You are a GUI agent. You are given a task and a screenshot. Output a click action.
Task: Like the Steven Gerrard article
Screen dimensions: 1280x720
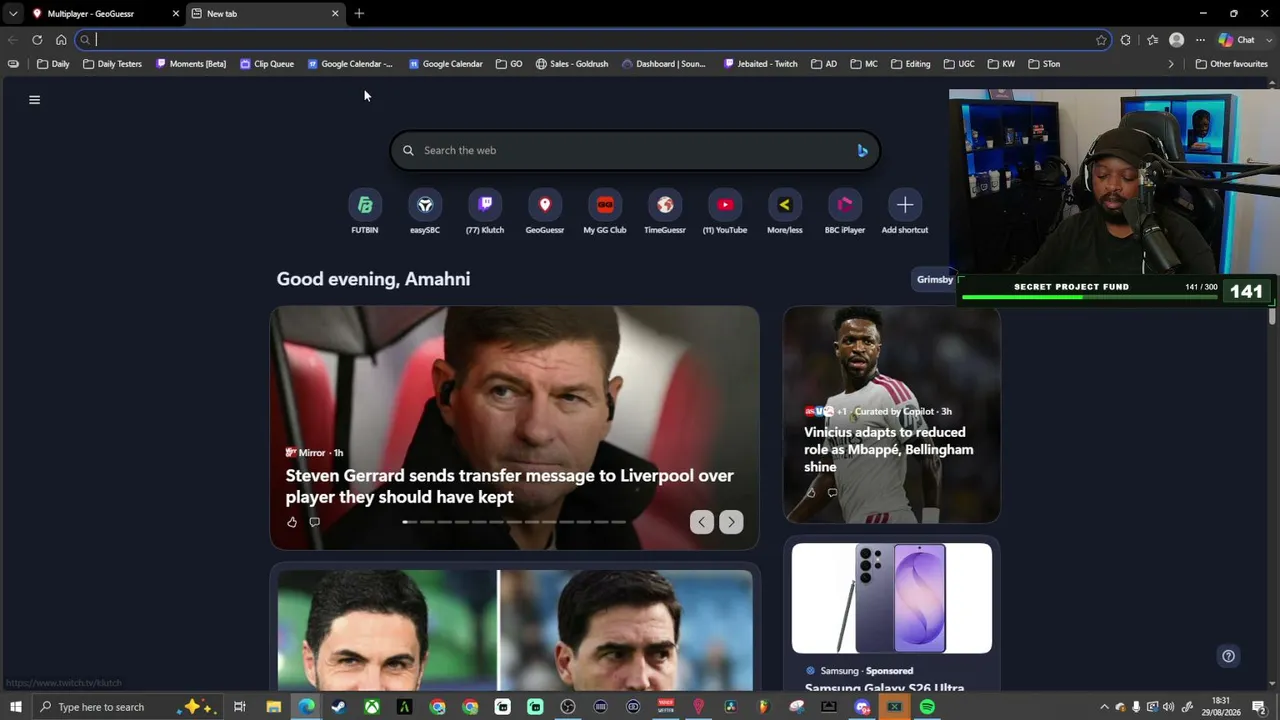tap(292, 522)
